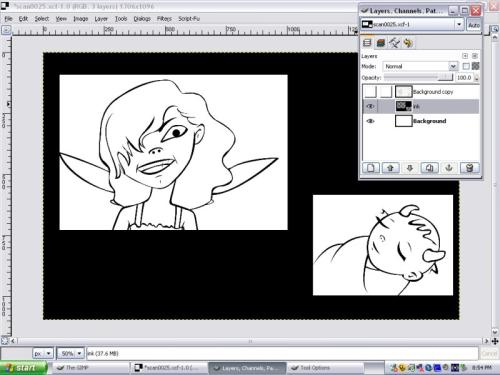Hide the ink layer via its eye icon

point(370,106)
